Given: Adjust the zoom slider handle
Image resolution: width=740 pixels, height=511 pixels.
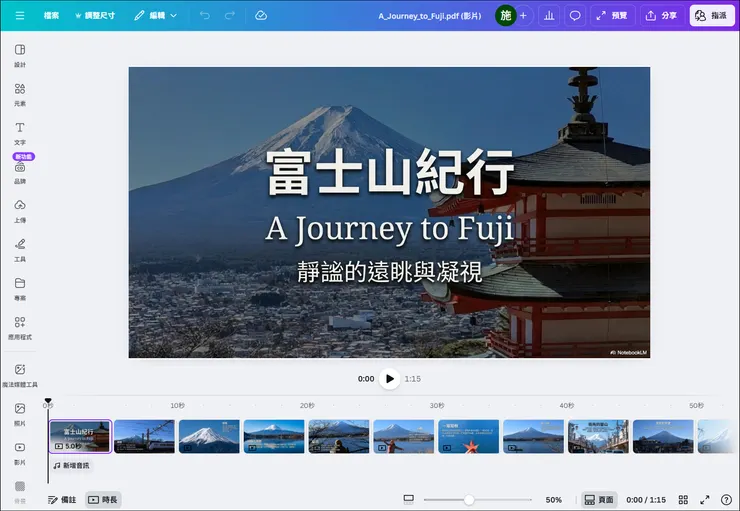Looking at the screenshot, I should [x=469, y=500].
